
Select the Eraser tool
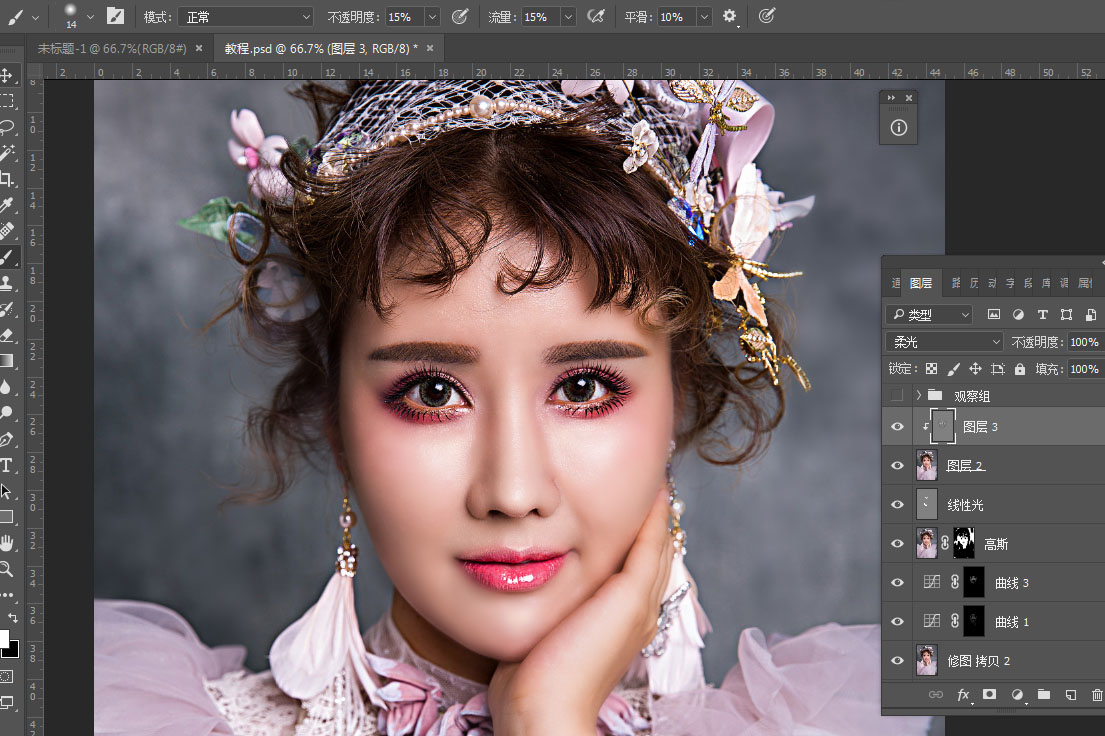pos(7,335)
